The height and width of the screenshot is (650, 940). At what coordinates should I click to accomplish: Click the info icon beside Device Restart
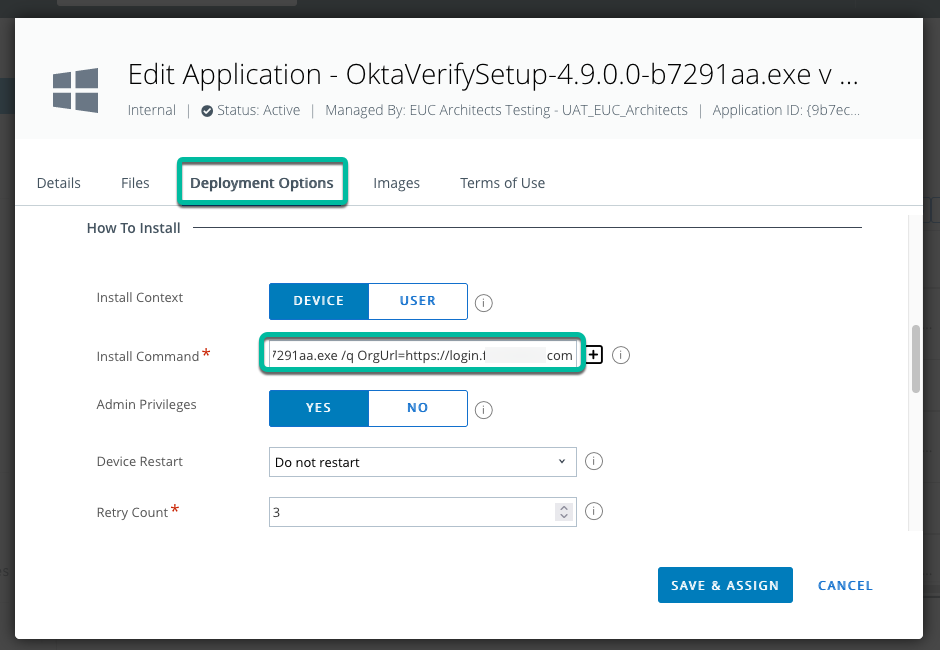coord(593,462)
